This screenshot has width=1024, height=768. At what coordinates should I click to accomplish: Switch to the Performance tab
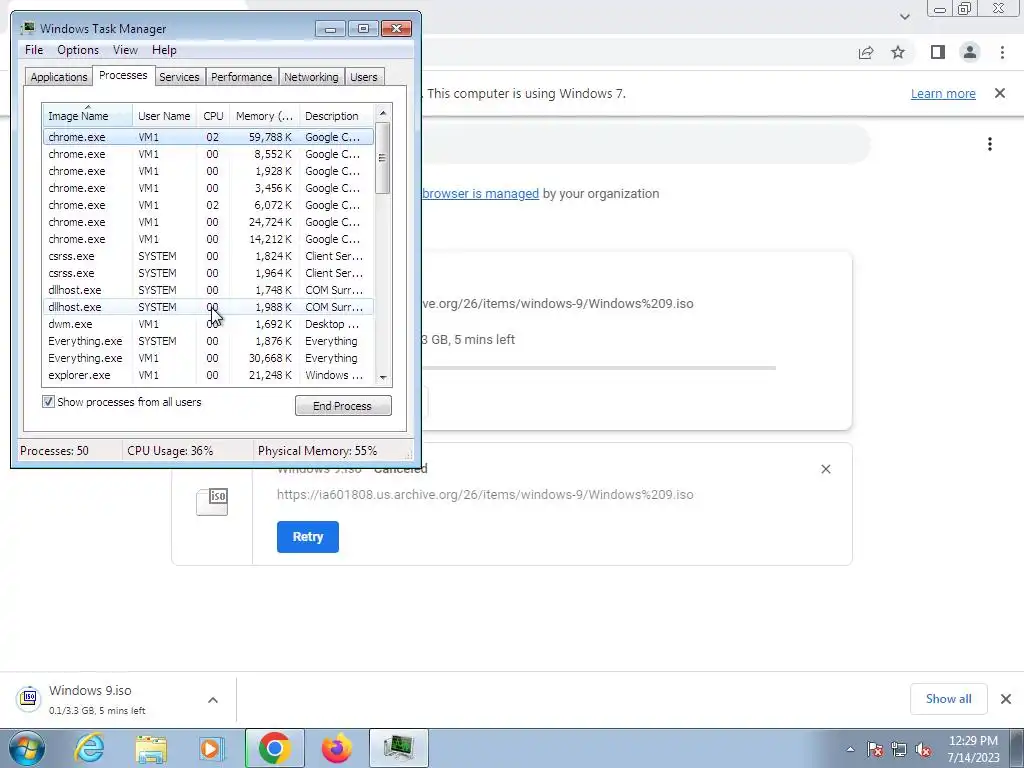point(242,76)
